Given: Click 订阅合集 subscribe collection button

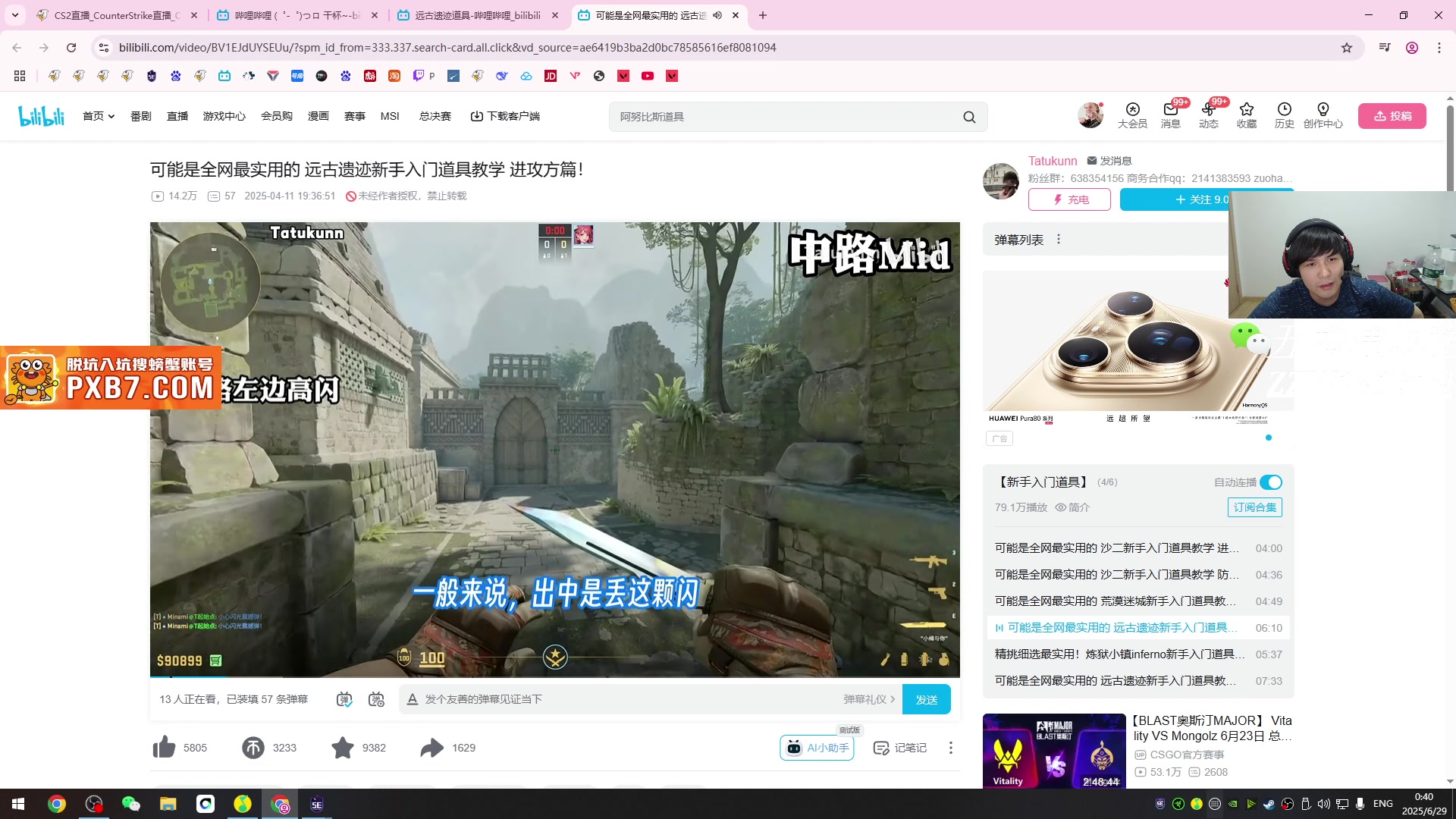Looking at the screenshot, I should [x=1255, y=507].
